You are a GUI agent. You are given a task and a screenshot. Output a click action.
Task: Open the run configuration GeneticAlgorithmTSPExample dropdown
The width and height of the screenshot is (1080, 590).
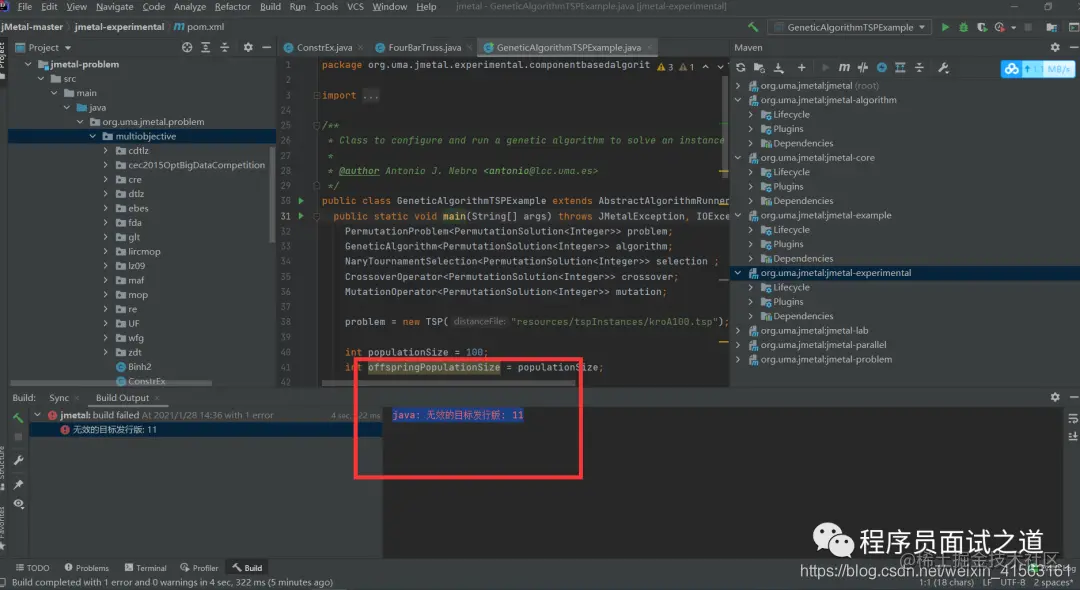[850, 28]
